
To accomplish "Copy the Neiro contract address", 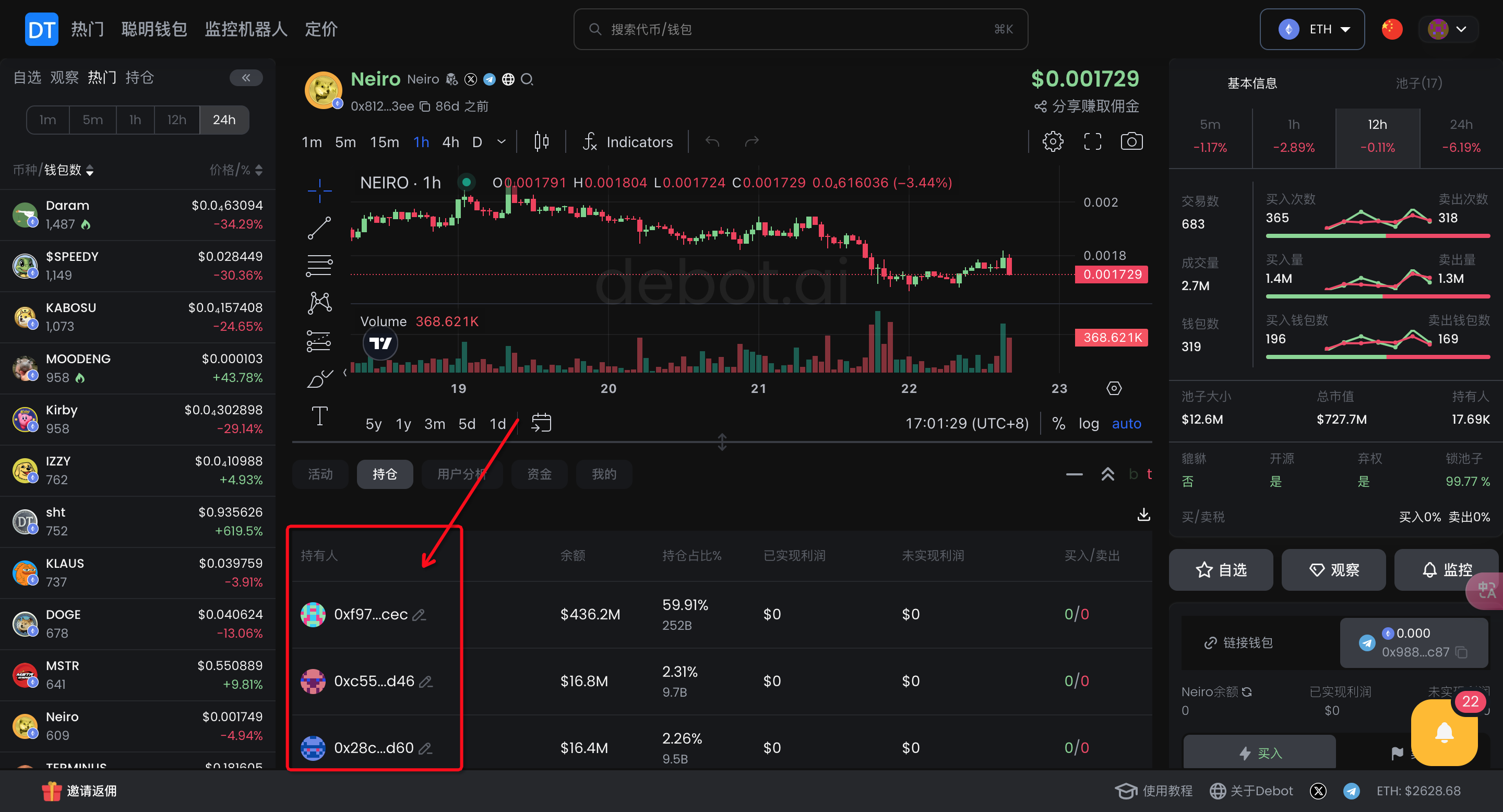I will pos(425,107).
